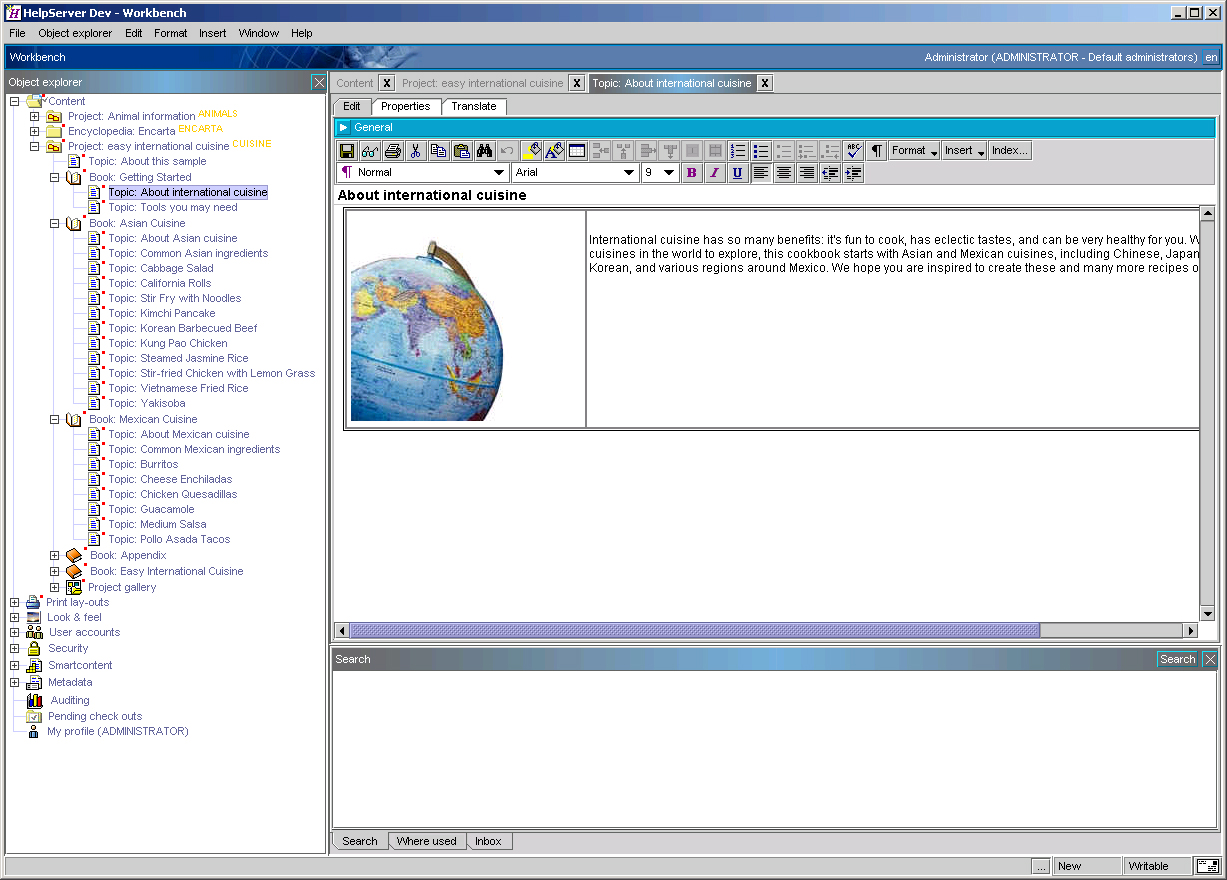Select Topic: Kung Pao Chicken in tree

pyautogui.click(x=168, y=343)
